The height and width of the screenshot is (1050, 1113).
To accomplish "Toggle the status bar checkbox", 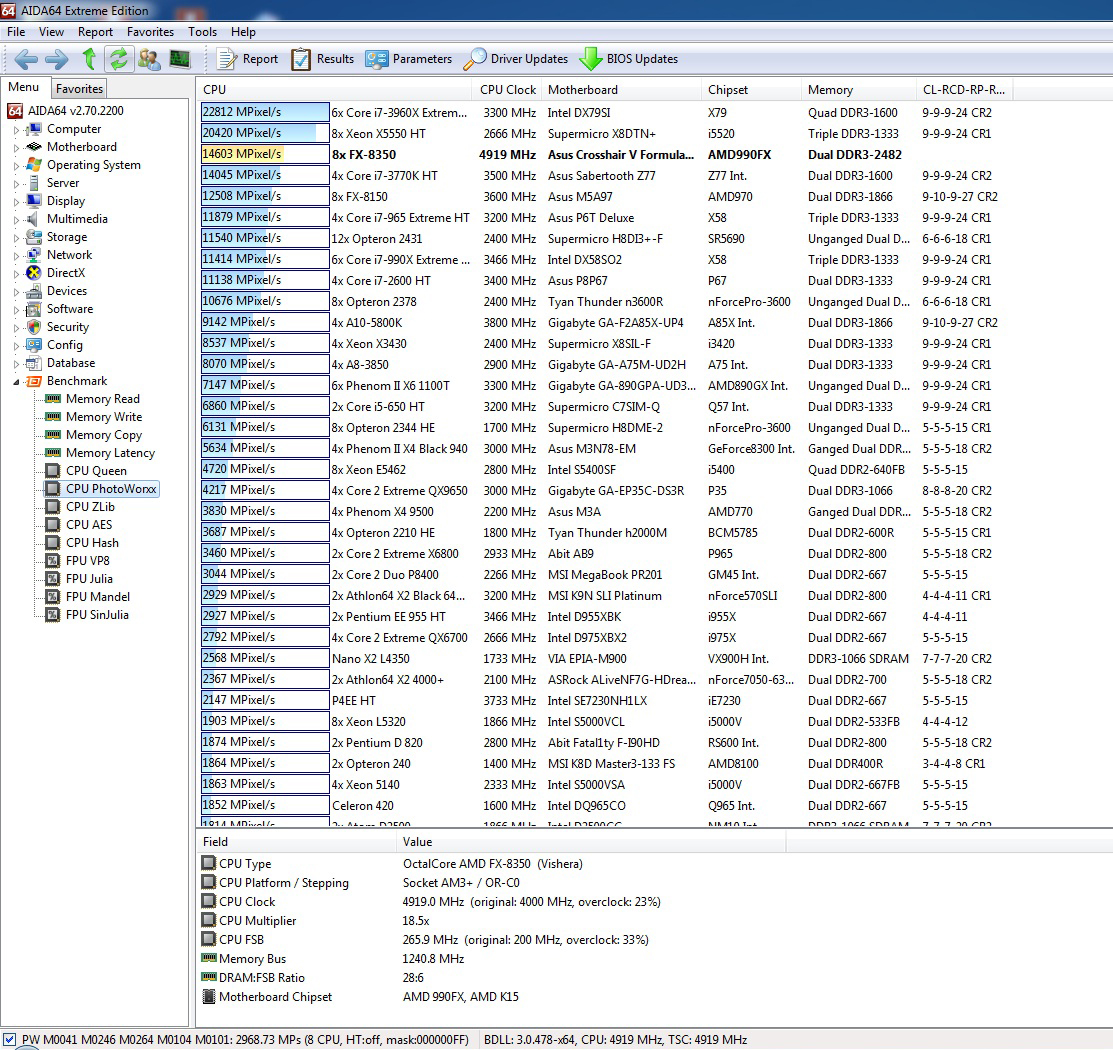I will point(9,1039).
